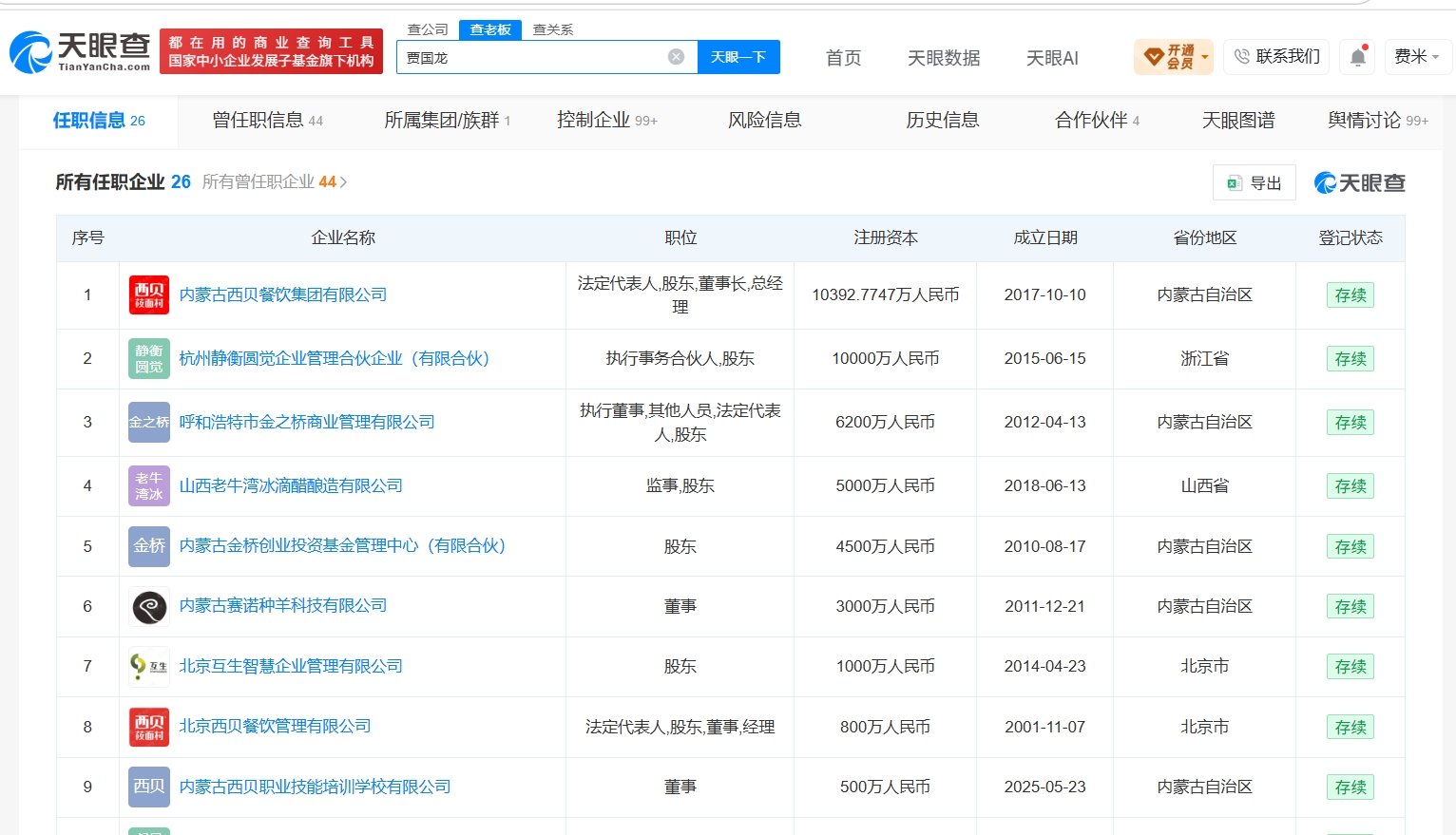
Task: Open the 历史信息 tab
Action: [942, 121]
